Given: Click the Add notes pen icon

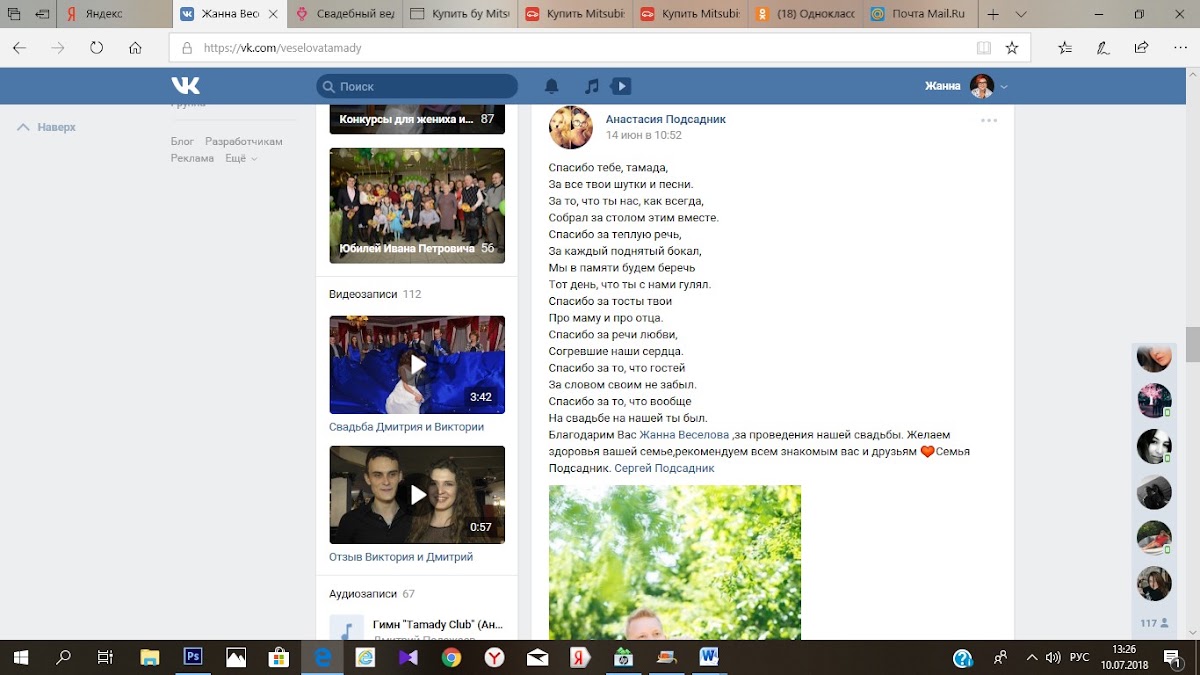Looking at the screenshot, I should 1103,47.
